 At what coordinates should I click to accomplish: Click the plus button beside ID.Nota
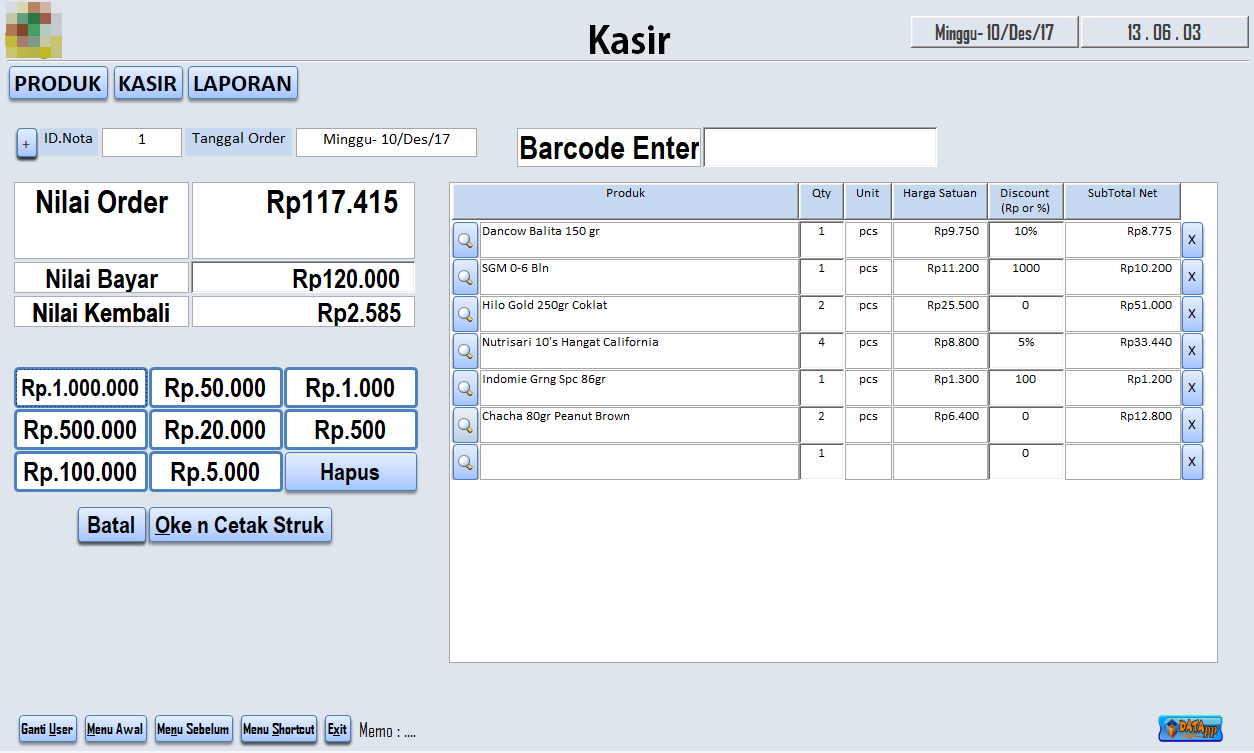click(x=27, y=143)
